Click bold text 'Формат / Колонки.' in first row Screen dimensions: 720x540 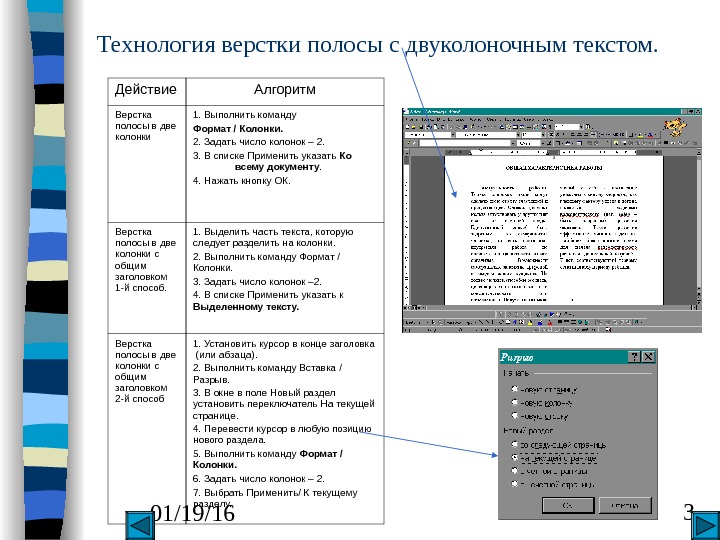tap(238, 129)
